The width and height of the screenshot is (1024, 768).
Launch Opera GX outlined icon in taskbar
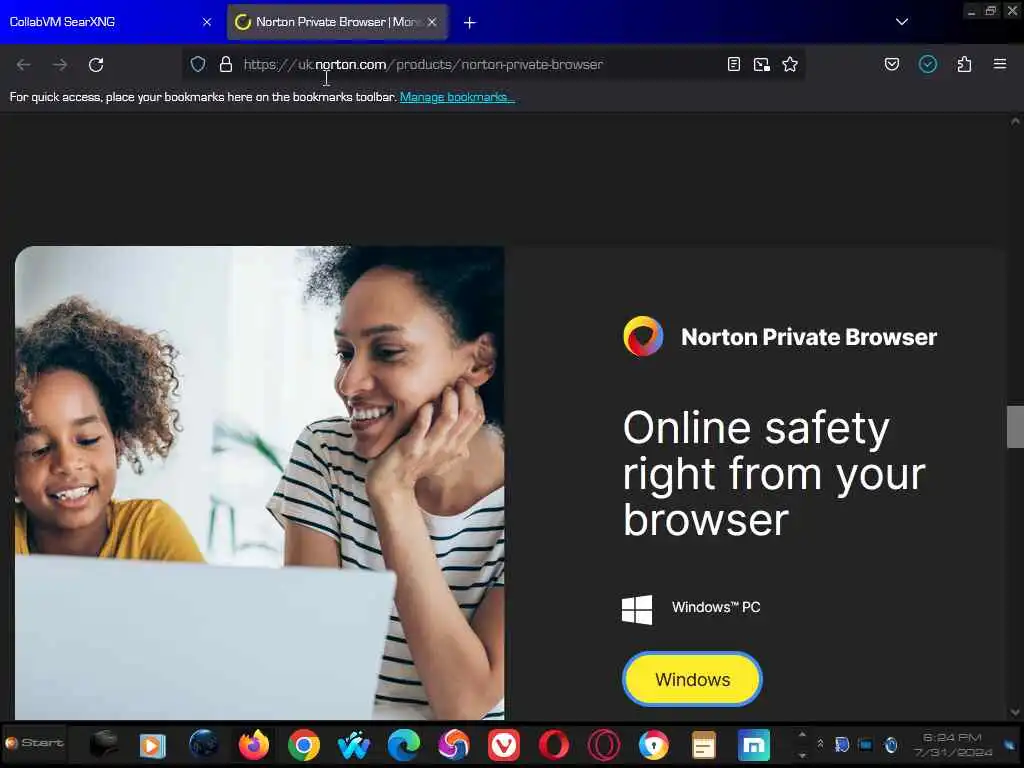tap(604, 745)
